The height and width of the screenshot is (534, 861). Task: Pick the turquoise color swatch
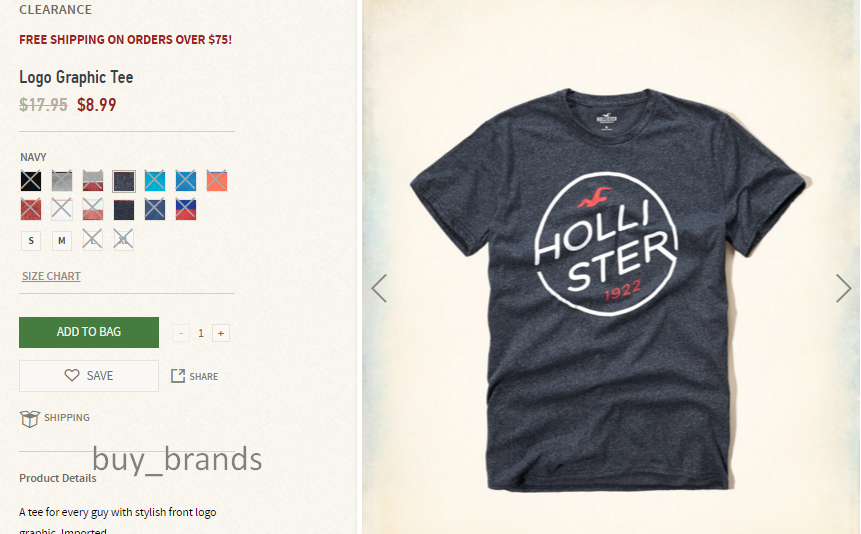tap(155, 181)
